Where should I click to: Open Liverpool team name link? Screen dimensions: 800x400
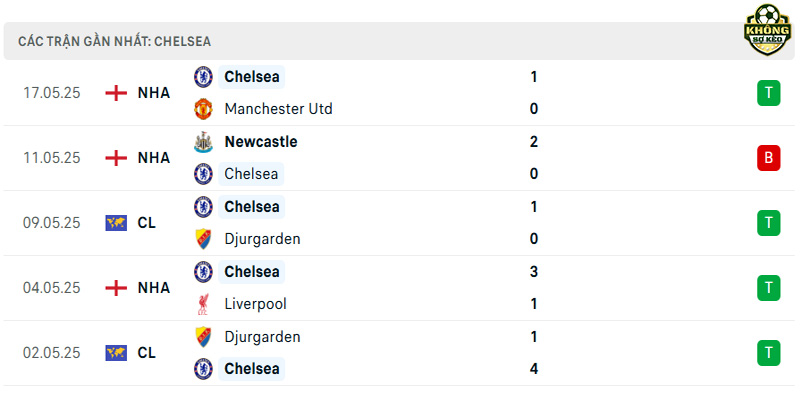(256, 304)
